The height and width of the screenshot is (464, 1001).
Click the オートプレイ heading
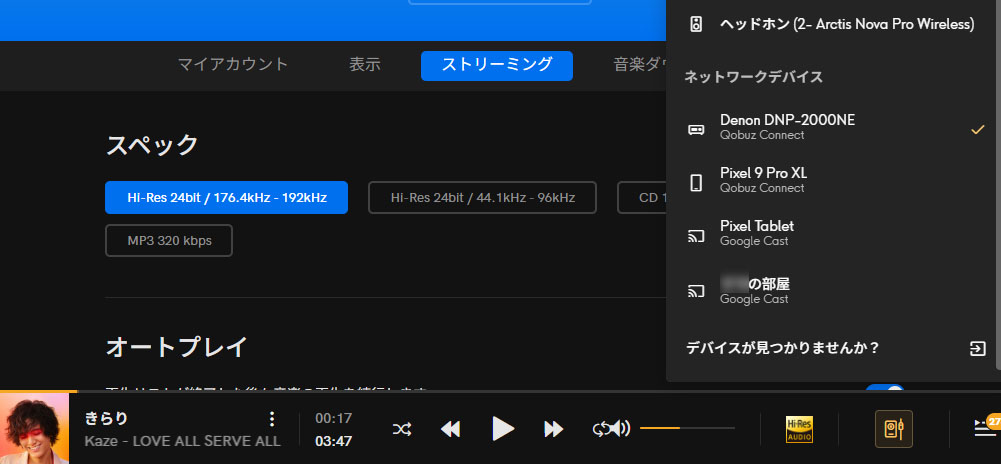click(176, 347)
